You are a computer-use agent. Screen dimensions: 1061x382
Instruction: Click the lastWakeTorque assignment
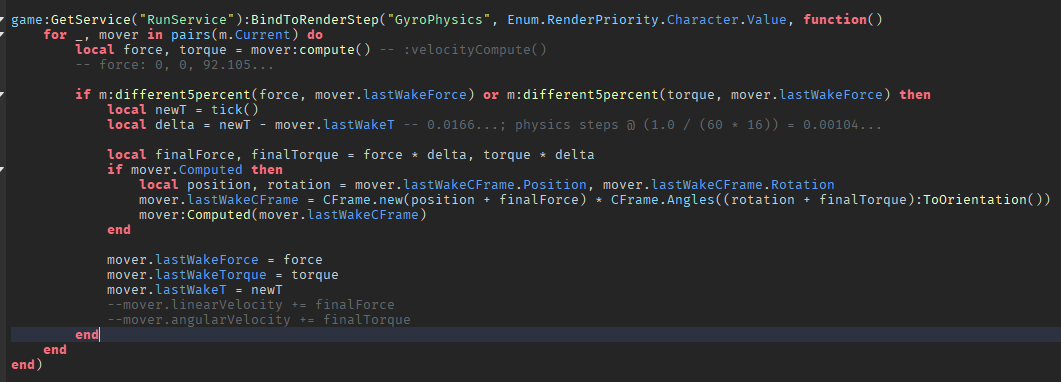223,275
